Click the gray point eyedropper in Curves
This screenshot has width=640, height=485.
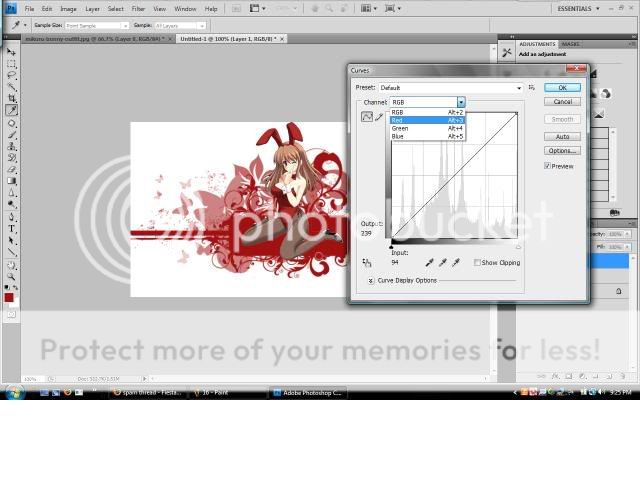442,263
